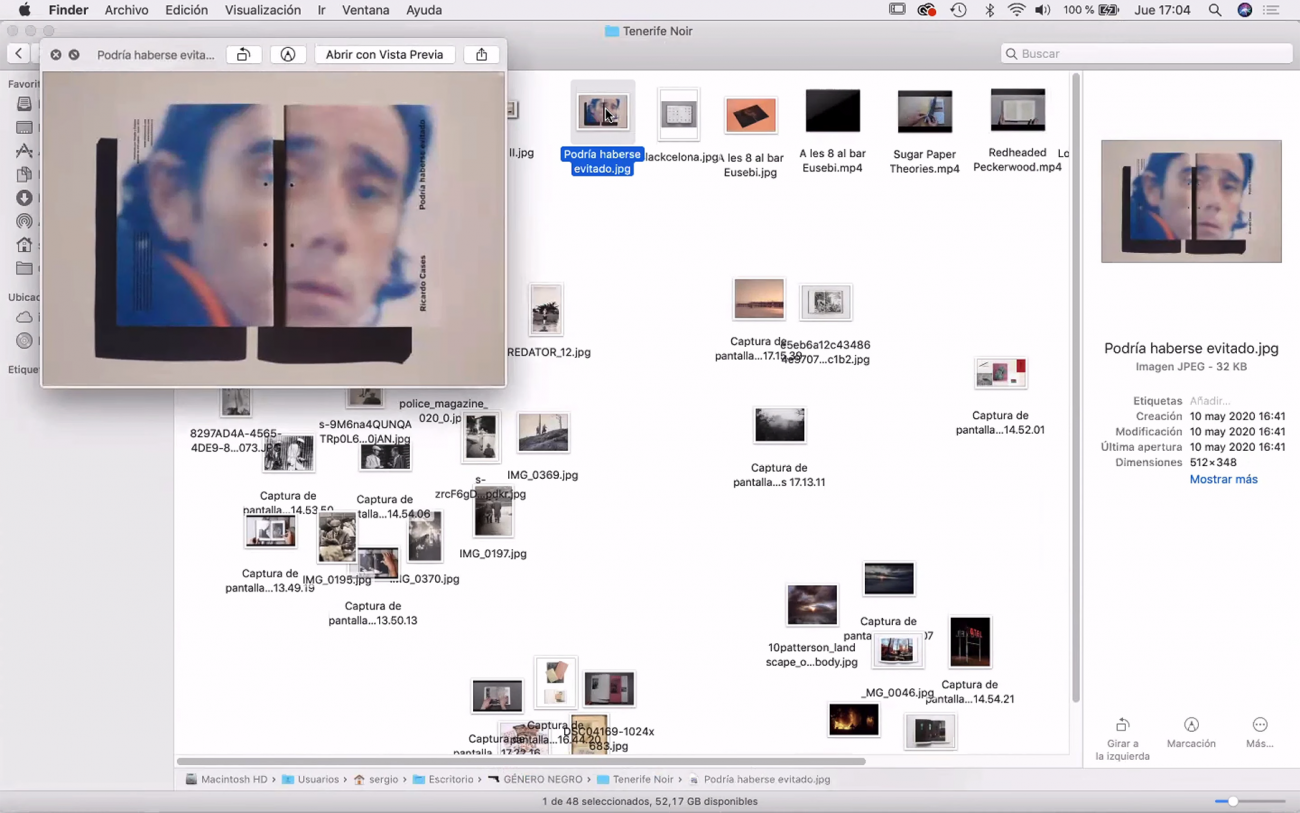The height and width of the screenshot is (813, 1300).
Task: Open Applications icon in Finder sidebar
Action: tap(25, 151)
